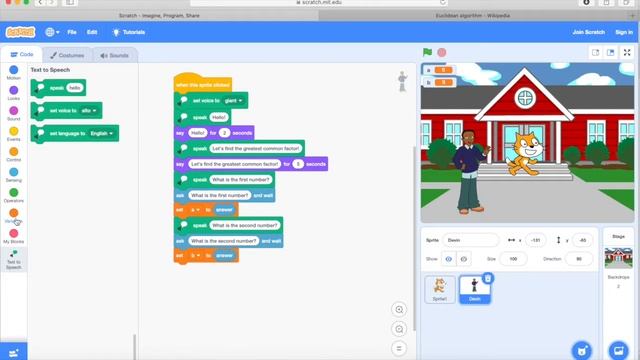The width and height of the screenshot is (640, 360).
Task: Reset workspace zoom with equals button
Action: click(x=399, y=348)
